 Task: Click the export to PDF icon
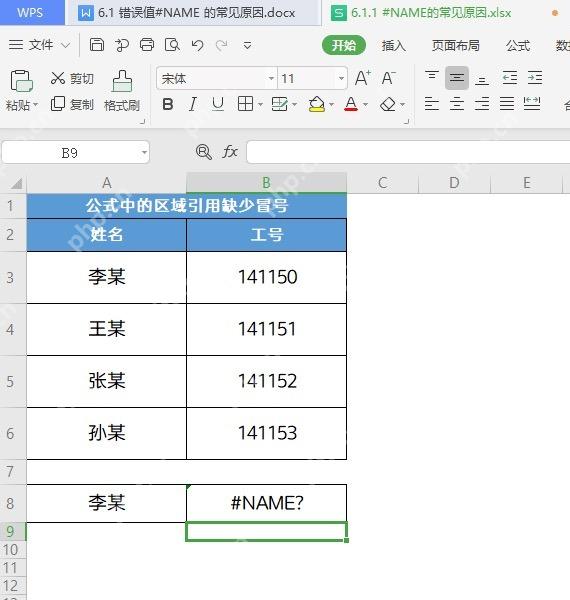click(x=122, y=45)
